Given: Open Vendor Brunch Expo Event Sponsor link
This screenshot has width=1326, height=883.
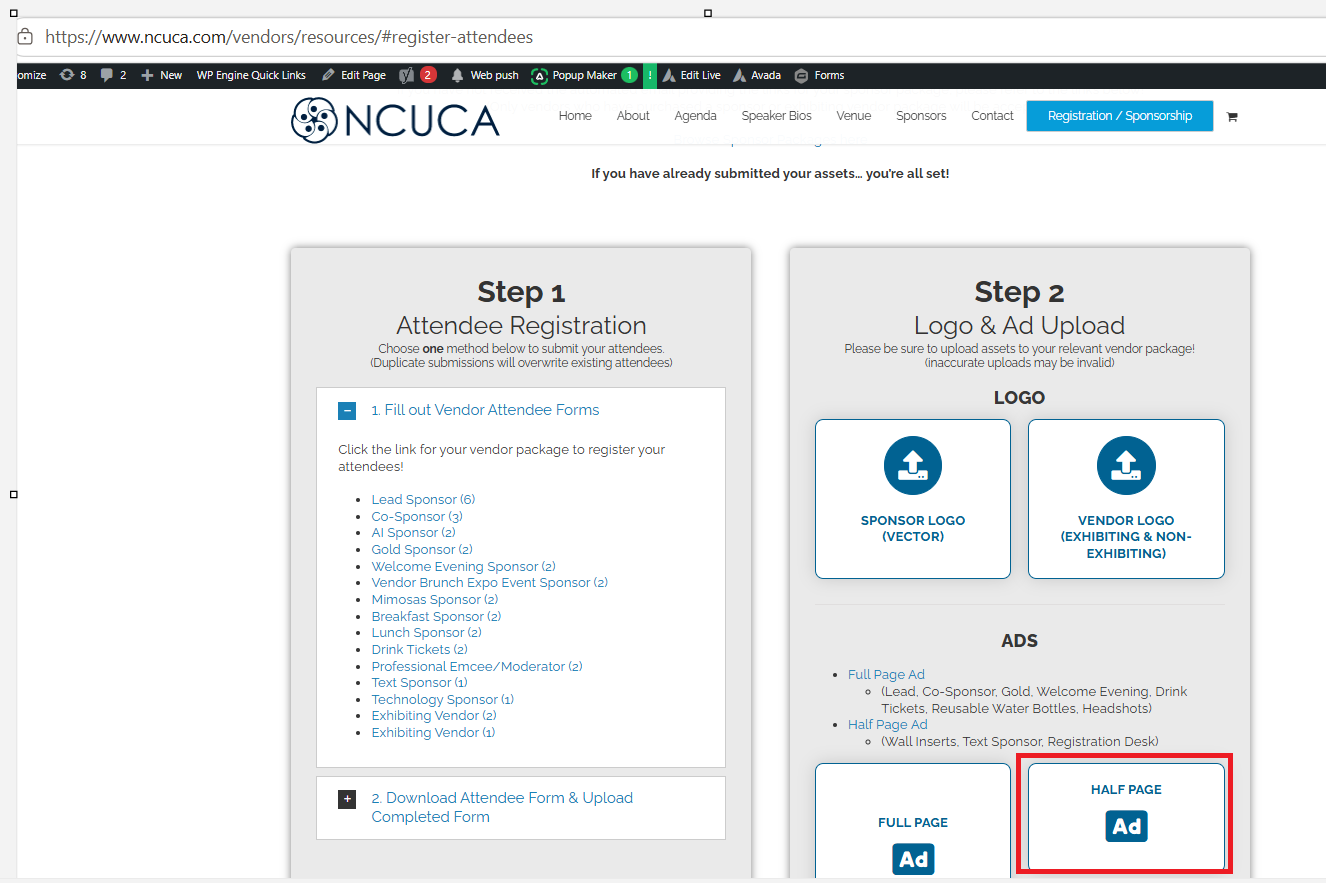Looking at the screenshot, I should tap(490, 583).
